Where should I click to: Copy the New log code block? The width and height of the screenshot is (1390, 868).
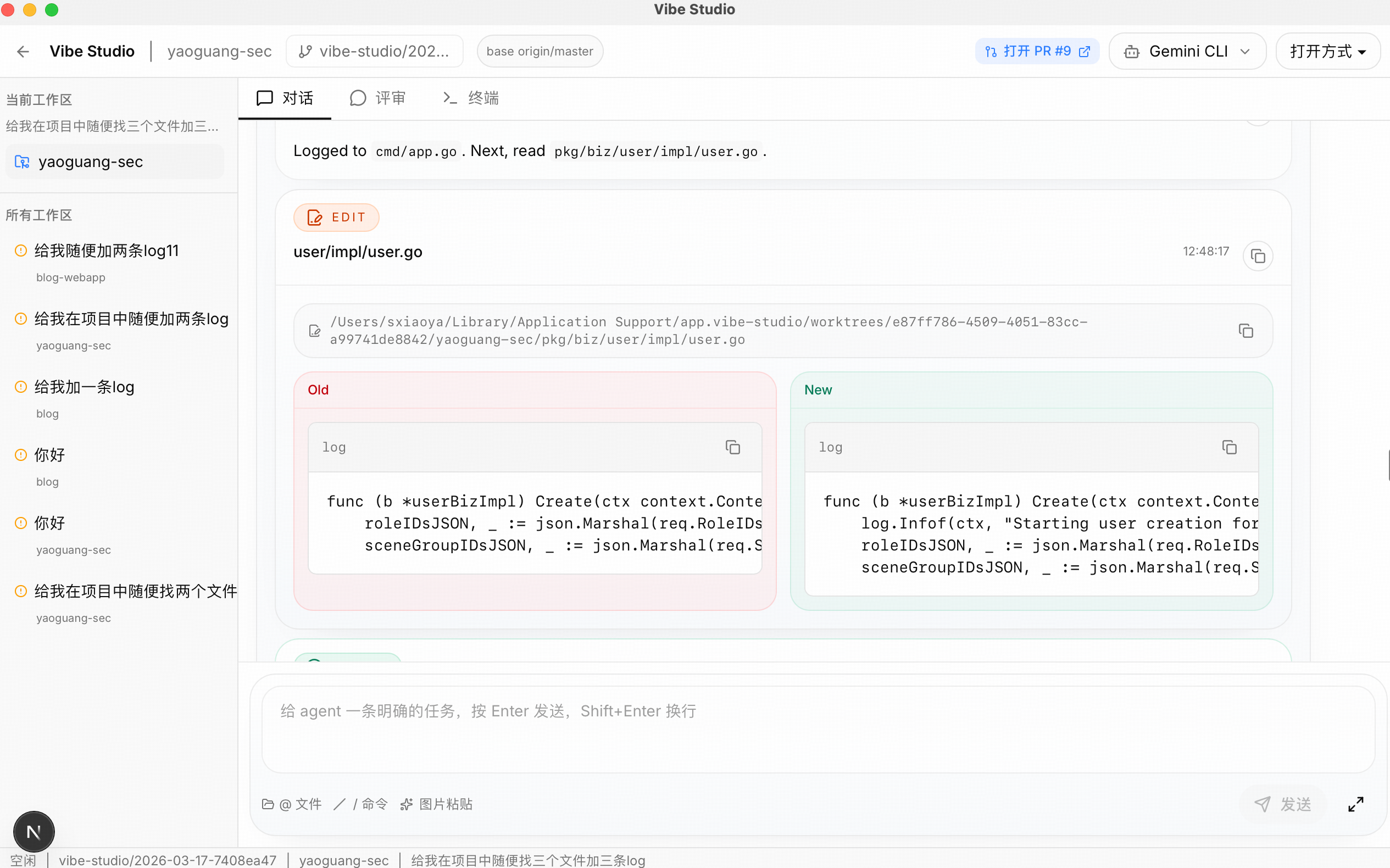[x=1229, y=447]
